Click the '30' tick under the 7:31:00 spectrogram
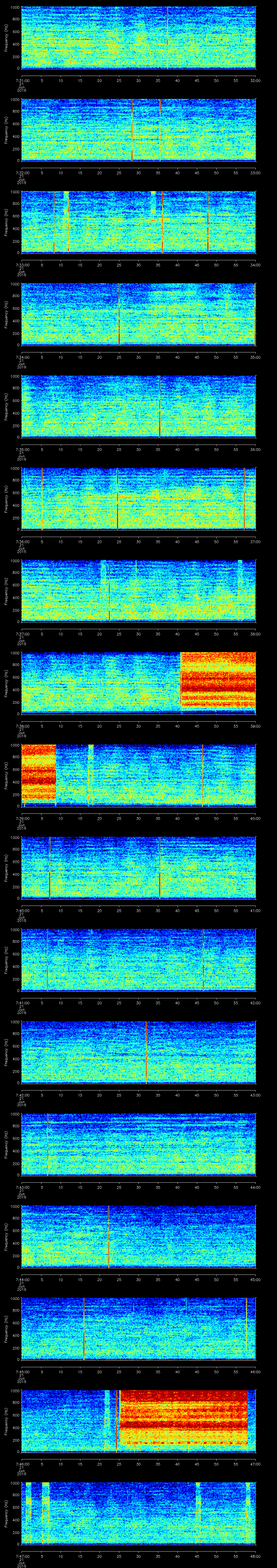 (139, 80)
